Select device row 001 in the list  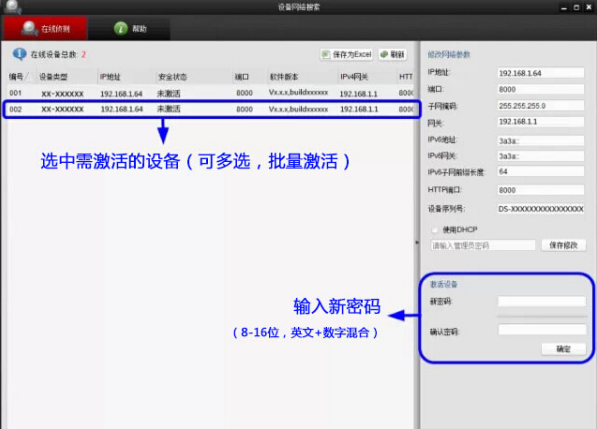point(210,93)
